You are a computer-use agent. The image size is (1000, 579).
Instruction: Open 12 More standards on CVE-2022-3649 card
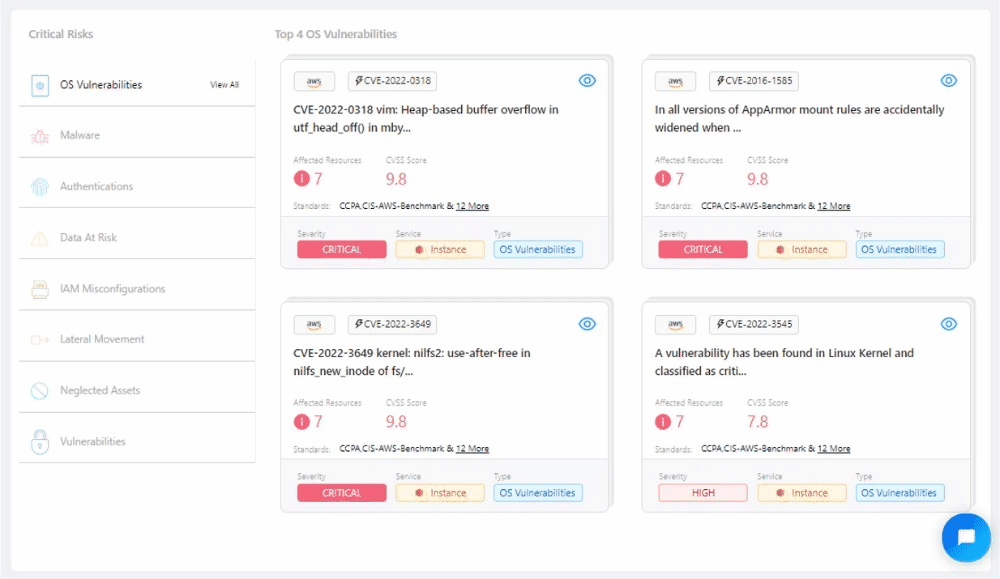click(473, 449)
